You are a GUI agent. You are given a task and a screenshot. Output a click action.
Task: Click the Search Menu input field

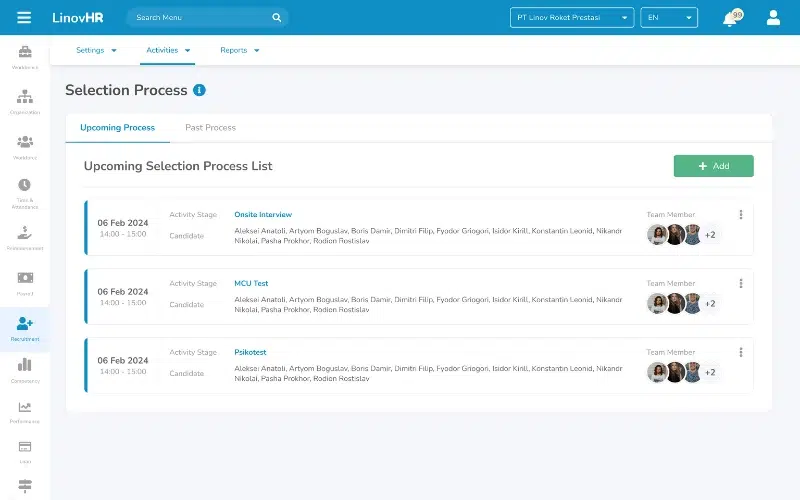tap(200, 17)
